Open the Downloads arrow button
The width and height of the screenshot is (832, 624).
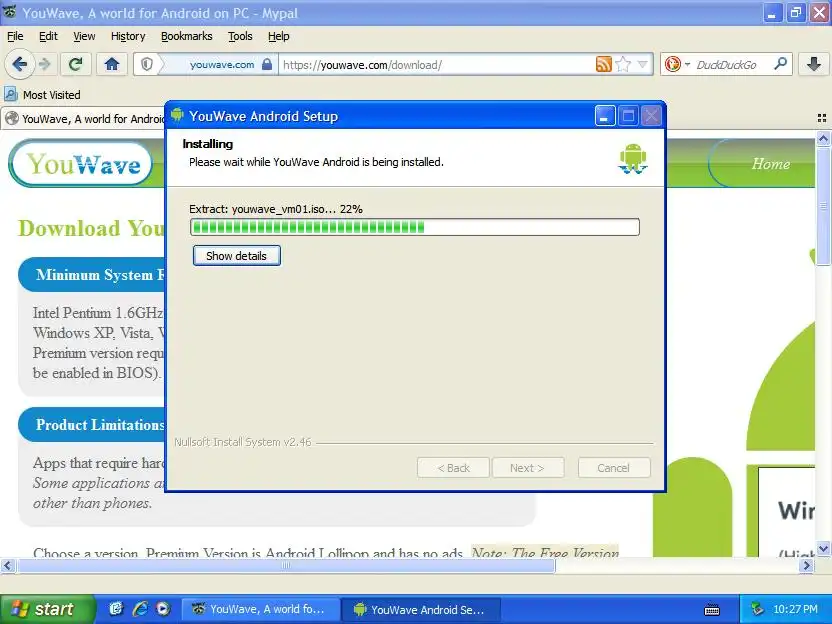813,65
